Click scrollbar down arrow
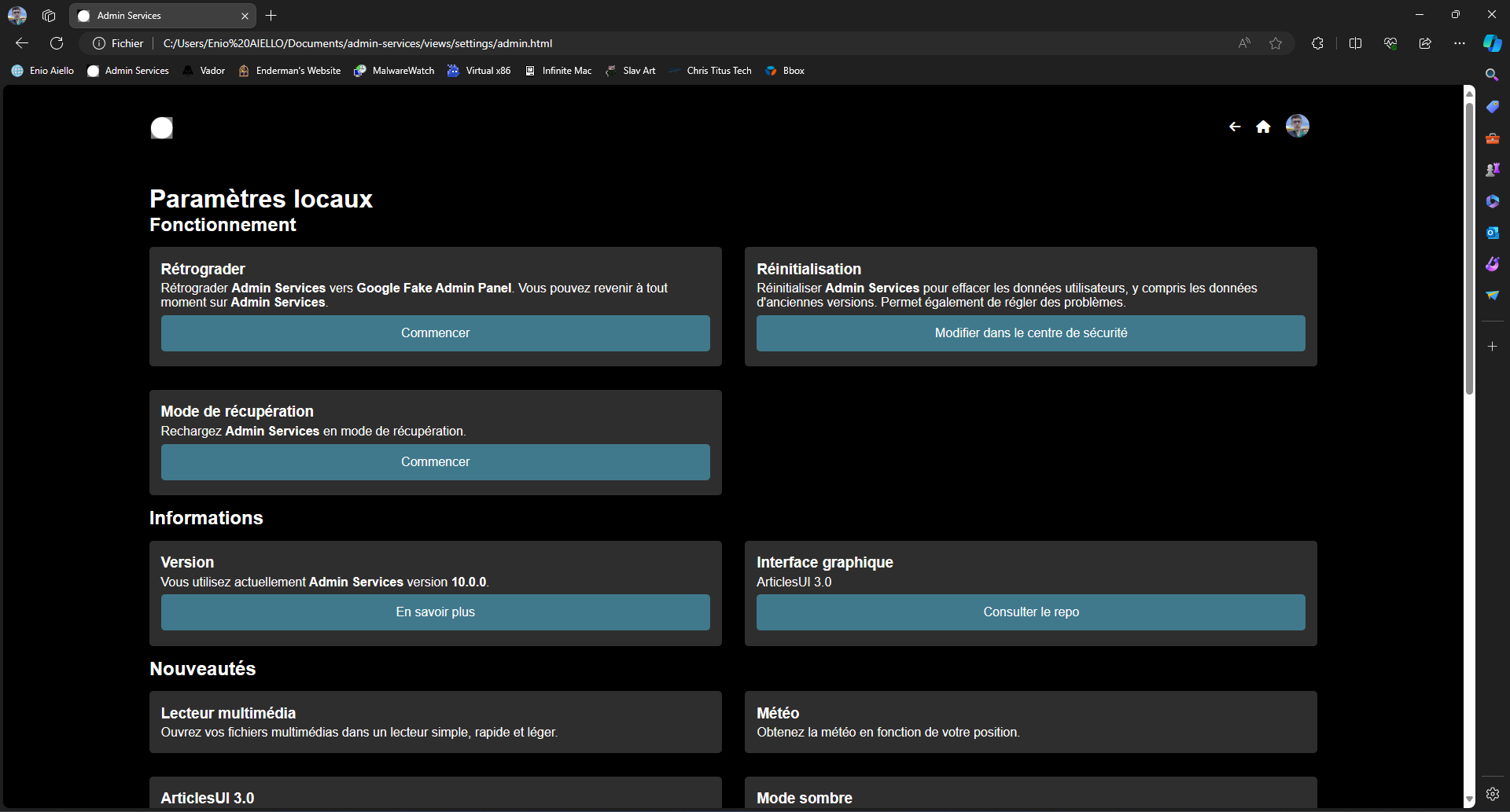Viewport: 1510px width, 812px height. coord(1469,799)
